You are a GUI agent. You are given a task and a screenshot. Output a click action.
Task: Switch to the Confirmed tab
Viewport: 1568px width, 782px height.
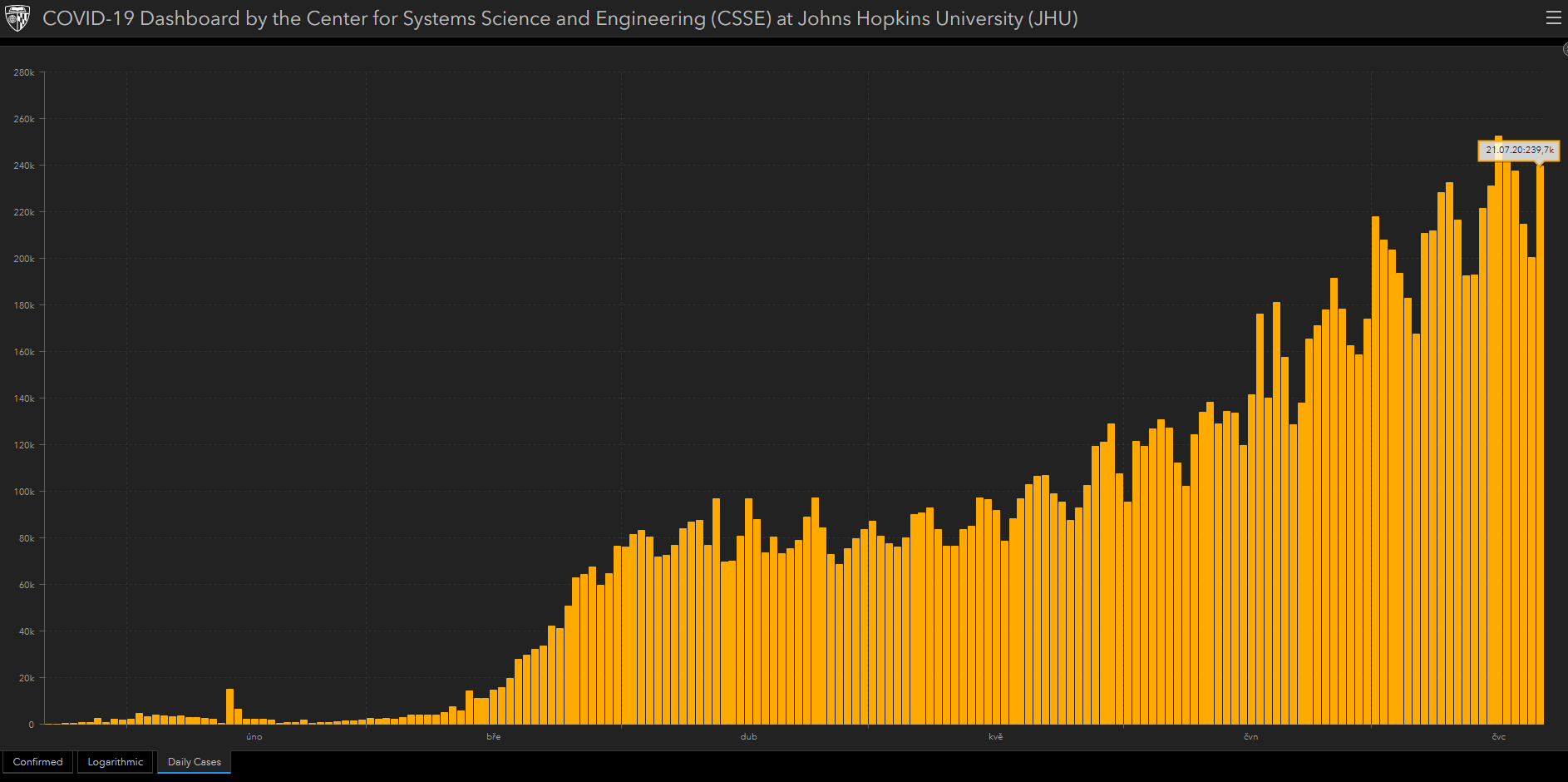tap(38, 762)
